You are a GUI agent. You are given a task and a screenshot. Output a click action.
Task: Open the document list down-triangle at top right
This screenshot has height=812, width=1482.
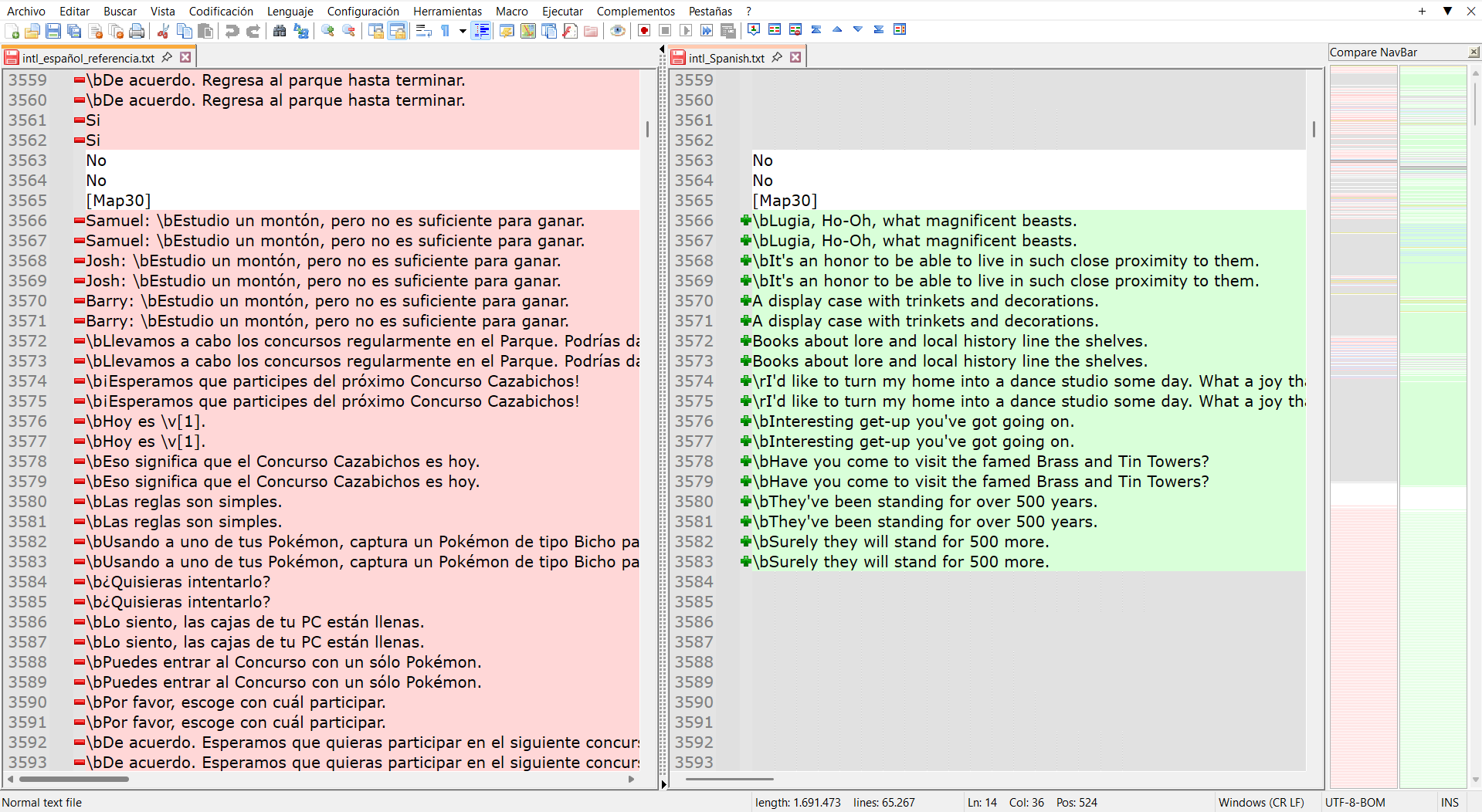pos(1447,11)
